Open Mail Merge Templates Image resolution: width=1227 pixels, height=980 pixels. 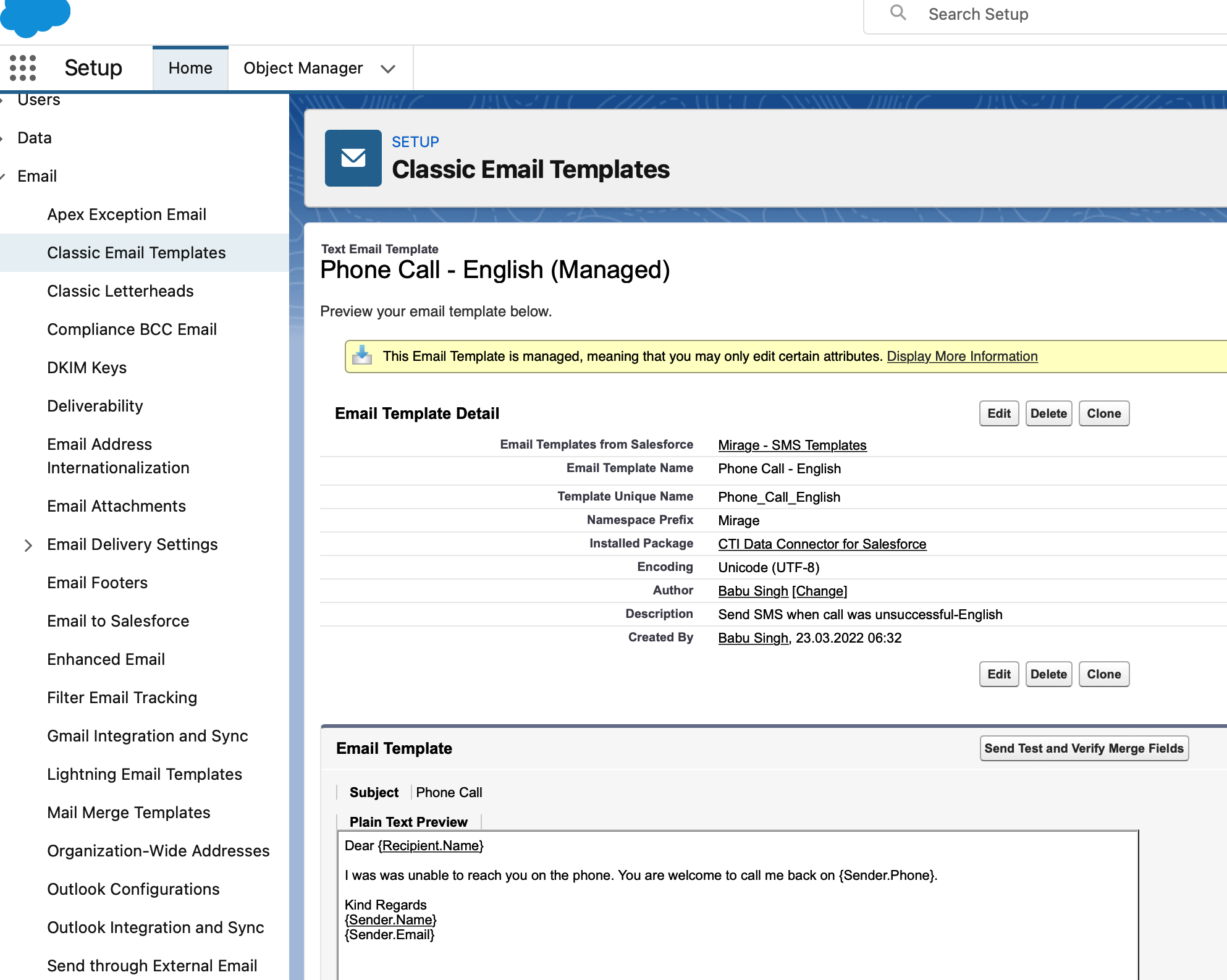pos(129,813)
